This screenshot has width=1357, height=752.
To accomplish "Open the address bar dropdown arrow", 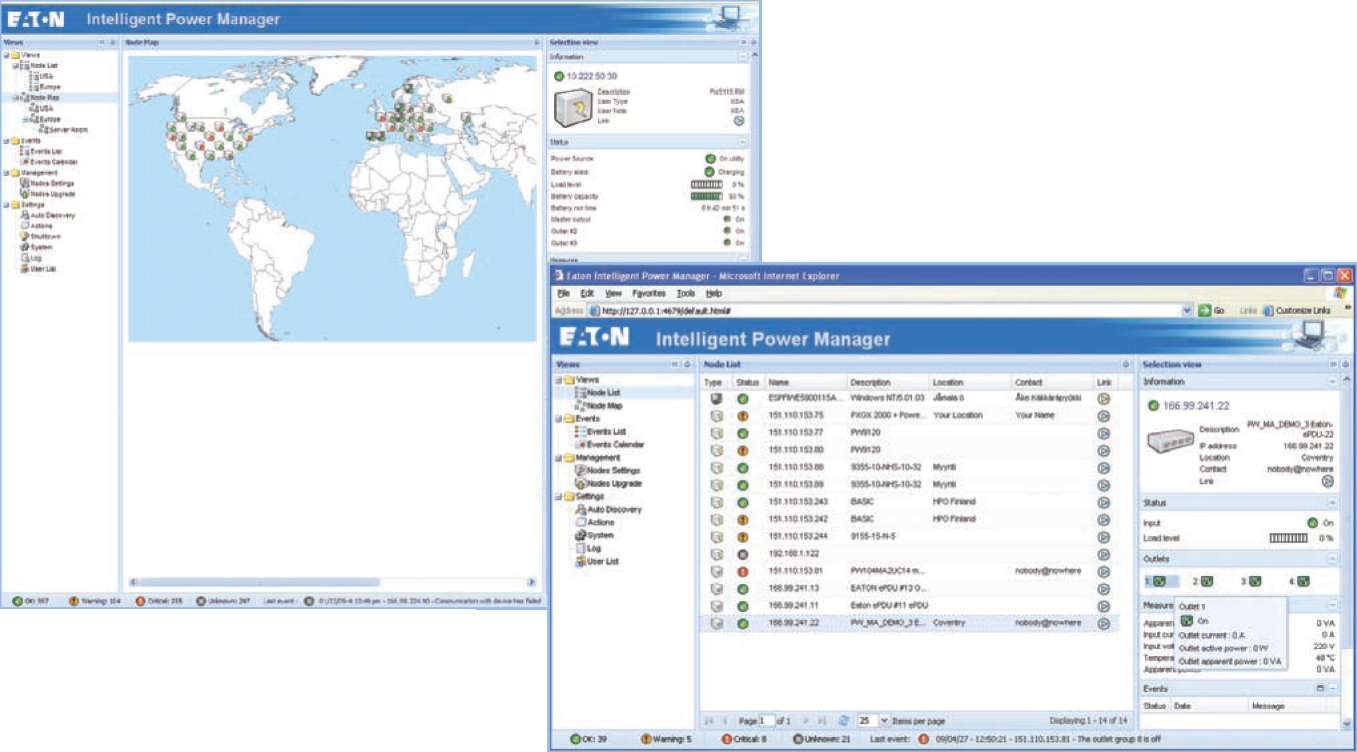I will click(1187, 311).
